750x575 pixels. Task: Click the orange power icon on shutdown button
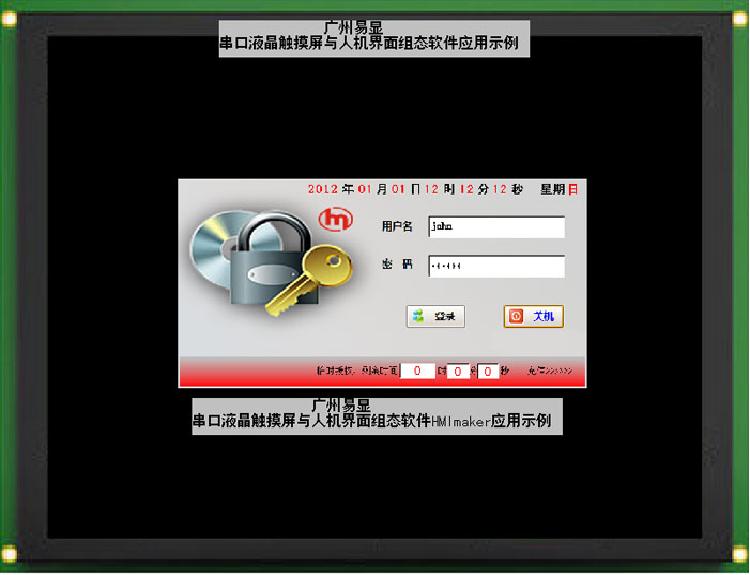point(516,316)
